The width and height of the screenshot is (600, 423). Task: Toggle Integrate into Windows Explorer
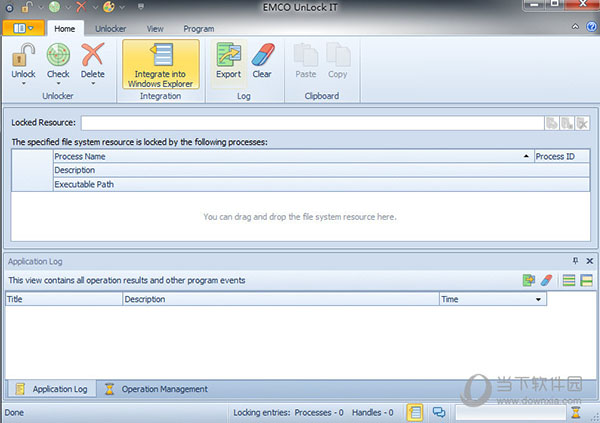coord(161,64)
